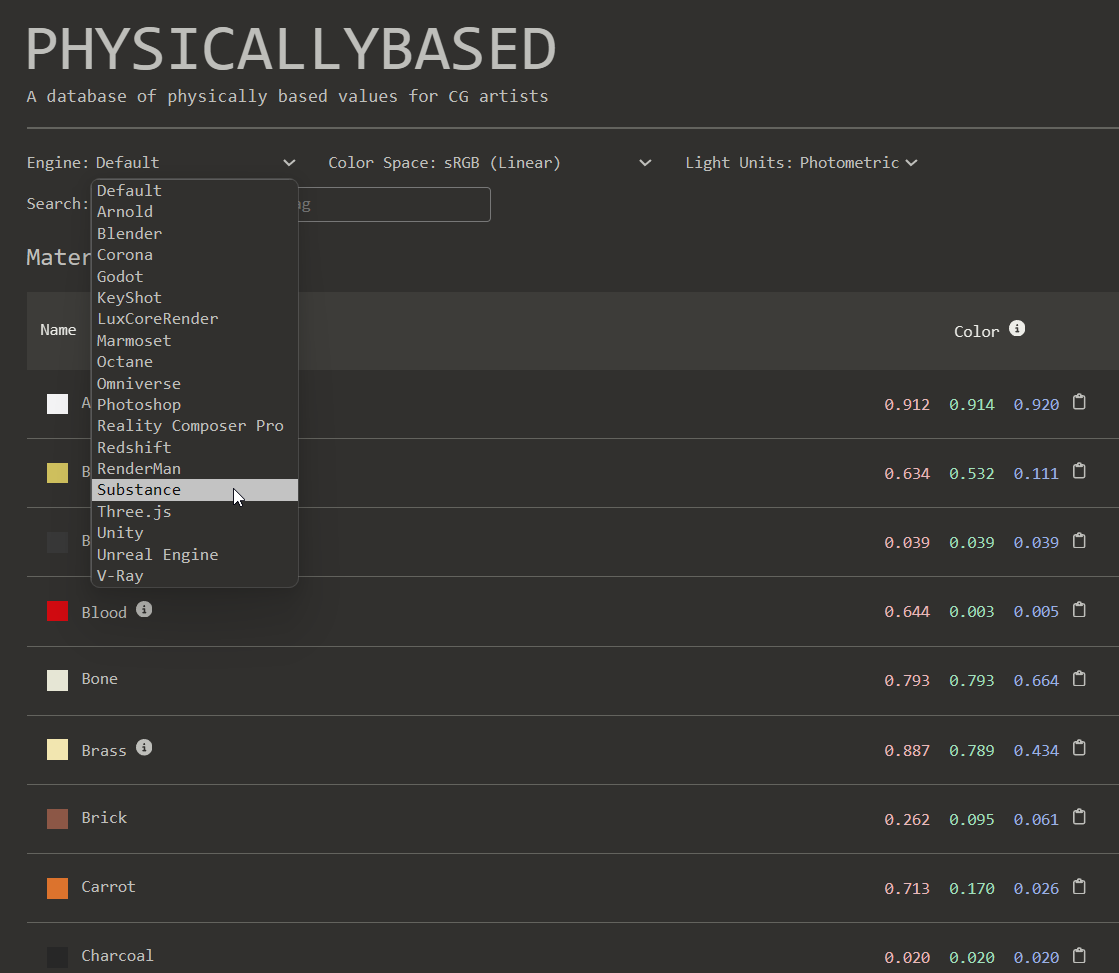Click the Brass color swatch
This screenshot has height=973, width=1119.
click(x=58, y=750)
